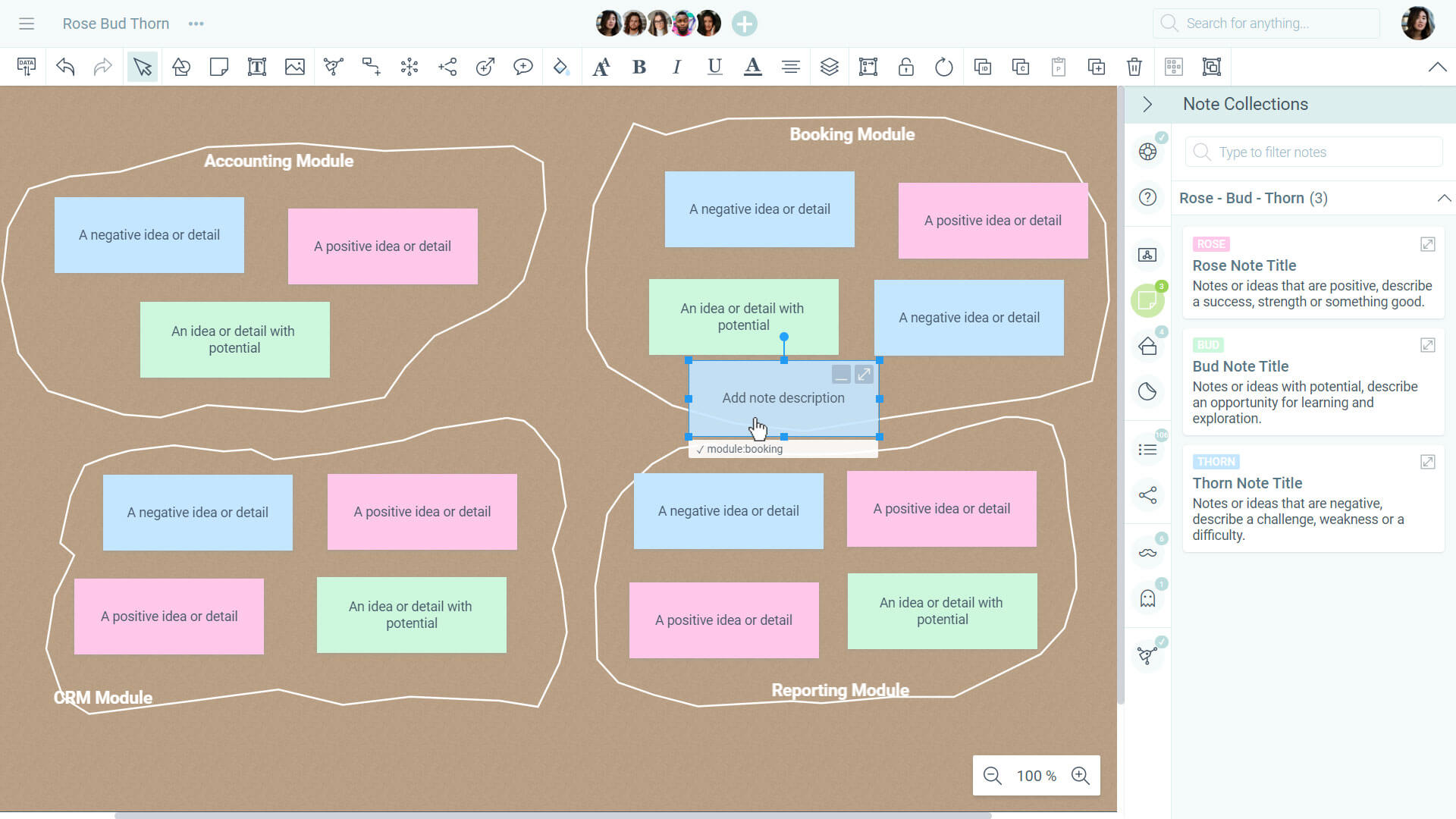Viewport: 1456px width, 819px height.
Task: Zoom in the canvas
Action: tap(1080, 775)
